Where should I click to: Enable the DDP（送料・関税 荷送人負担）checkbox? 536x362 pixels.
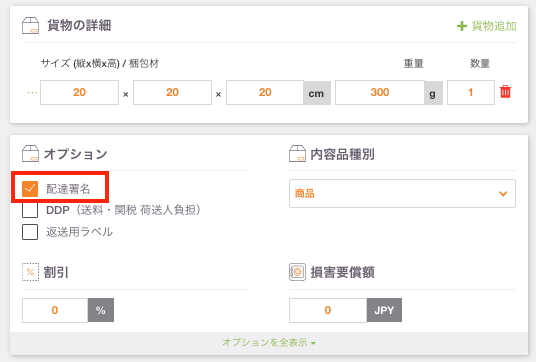coord(30,210)
